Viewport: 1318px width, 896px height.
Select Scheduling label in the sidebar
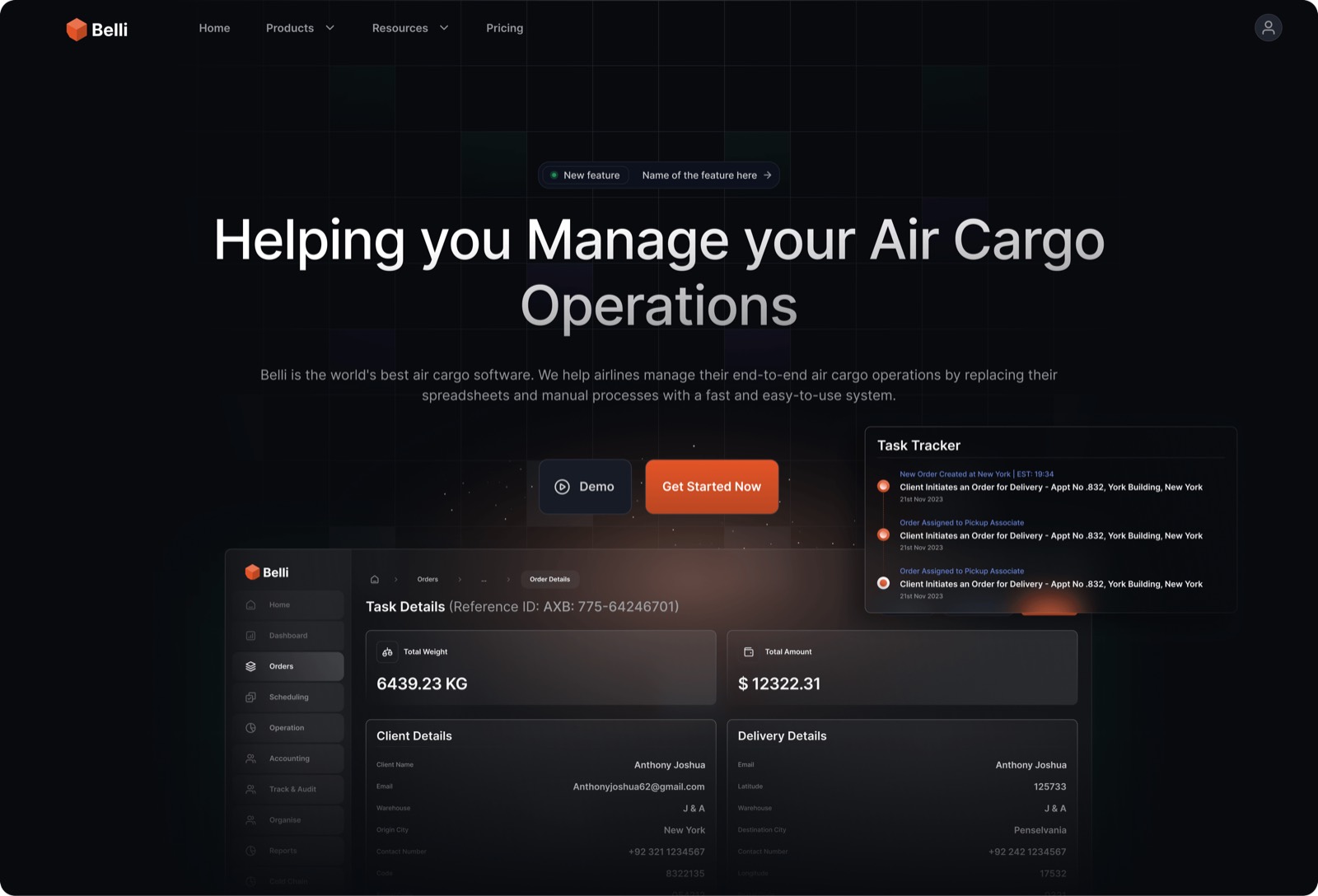[288, 697]
